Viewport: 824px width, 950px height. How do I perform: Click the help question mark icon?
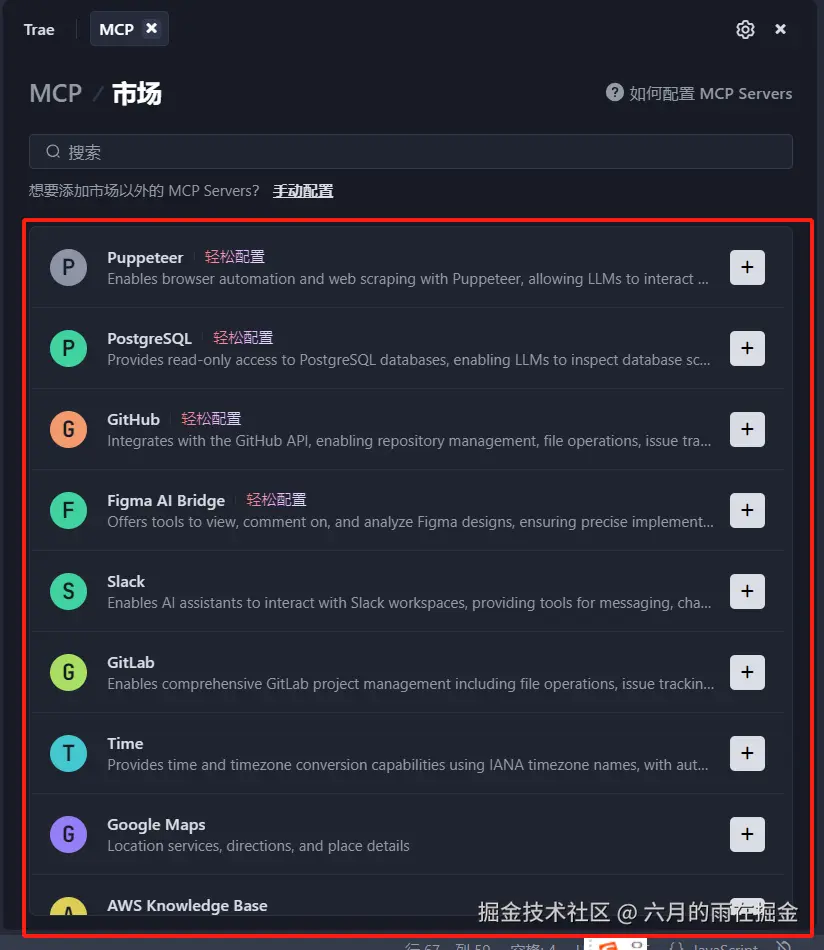click(615, 93)
